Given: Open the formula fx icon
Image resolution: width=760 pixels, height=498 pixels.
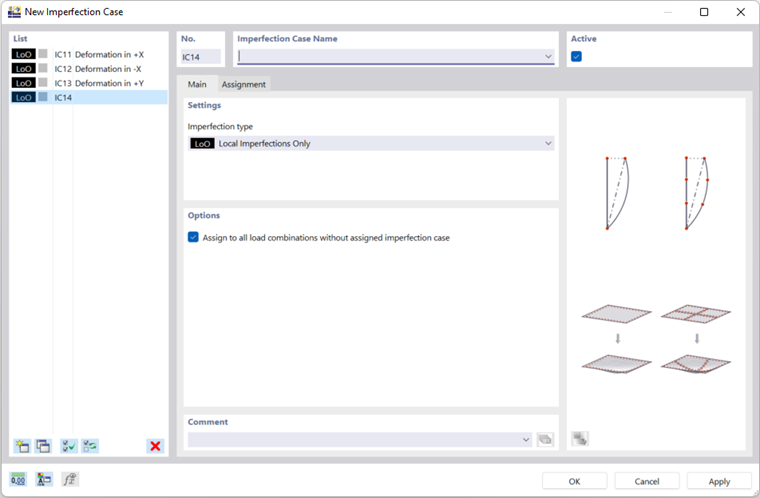Looking at the screenshot, I should point(70,480).
